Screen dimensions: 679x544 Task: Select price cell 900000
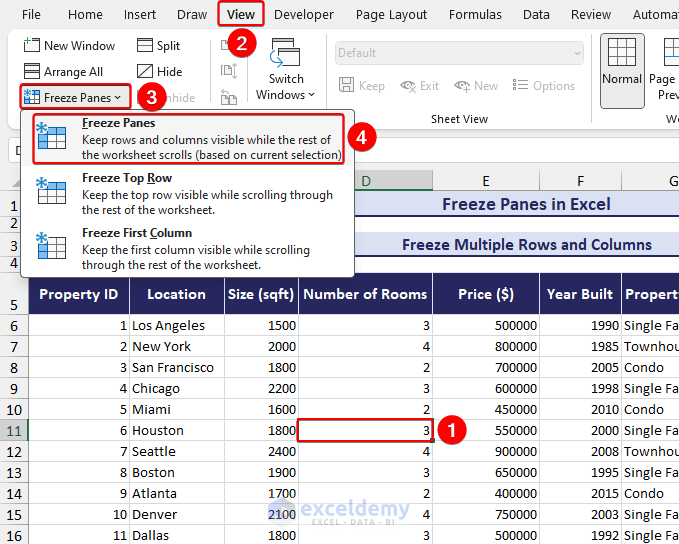[x=486, y=451]
